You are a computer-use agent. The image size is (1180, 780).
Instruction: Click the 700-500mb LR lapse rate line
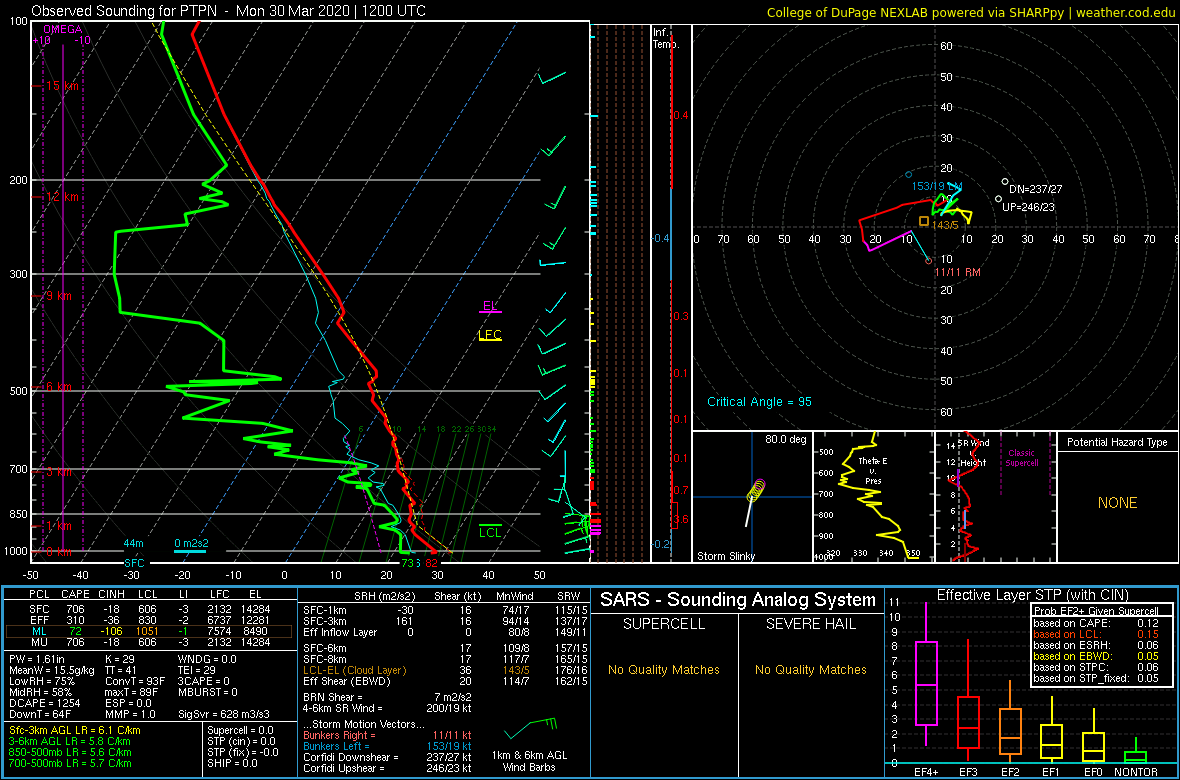pyautogui.click(x=70, y=763)
